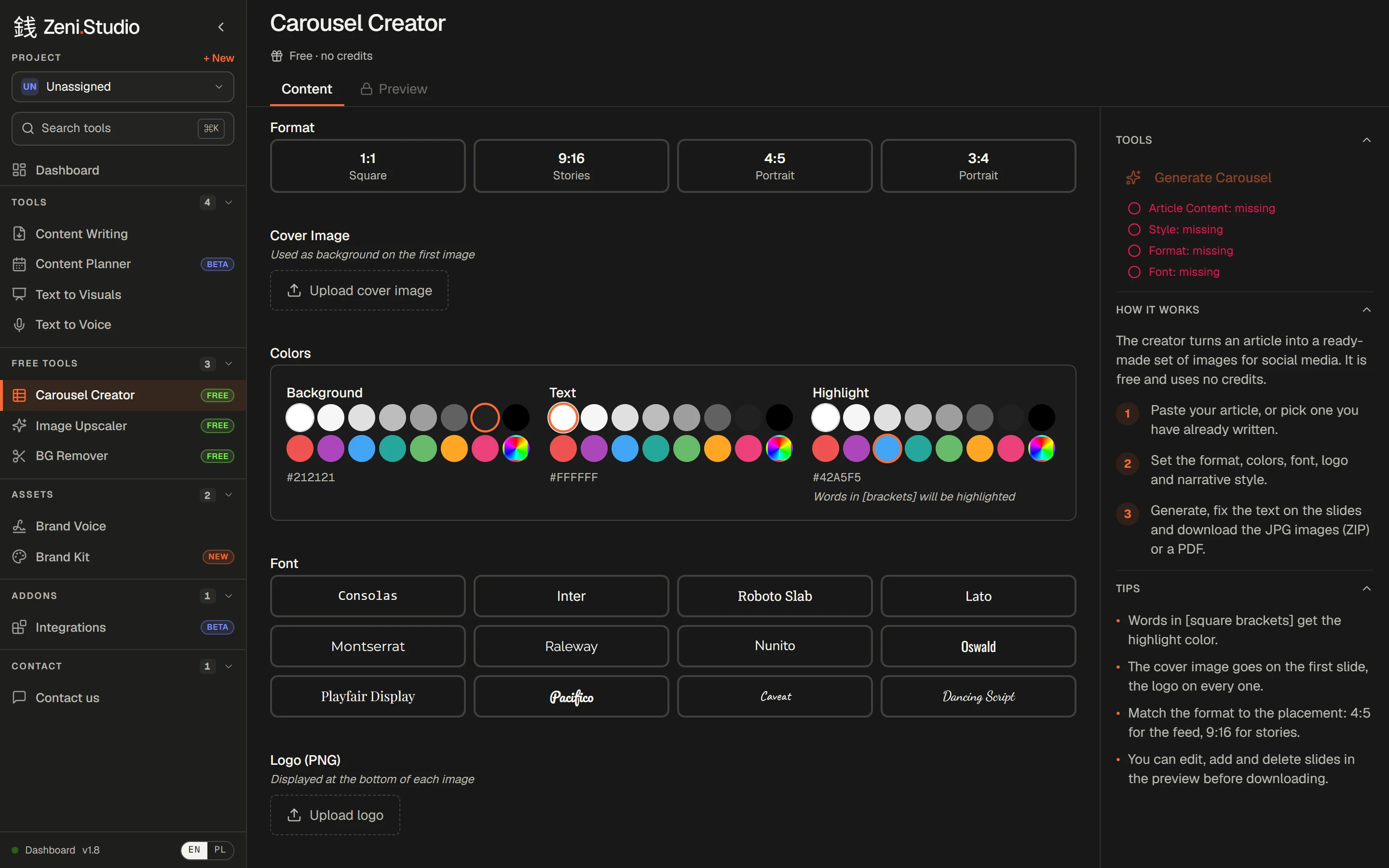The width and height of the screenshot is (1389, 868).
Task: Collapse the sidebar with the back chevron
Action: coord(221,27)
